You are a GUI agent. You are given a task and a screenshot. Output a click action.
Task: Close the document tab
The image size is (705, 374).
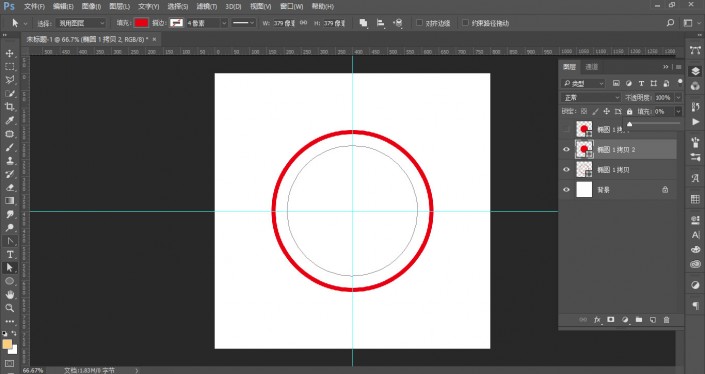154,40
